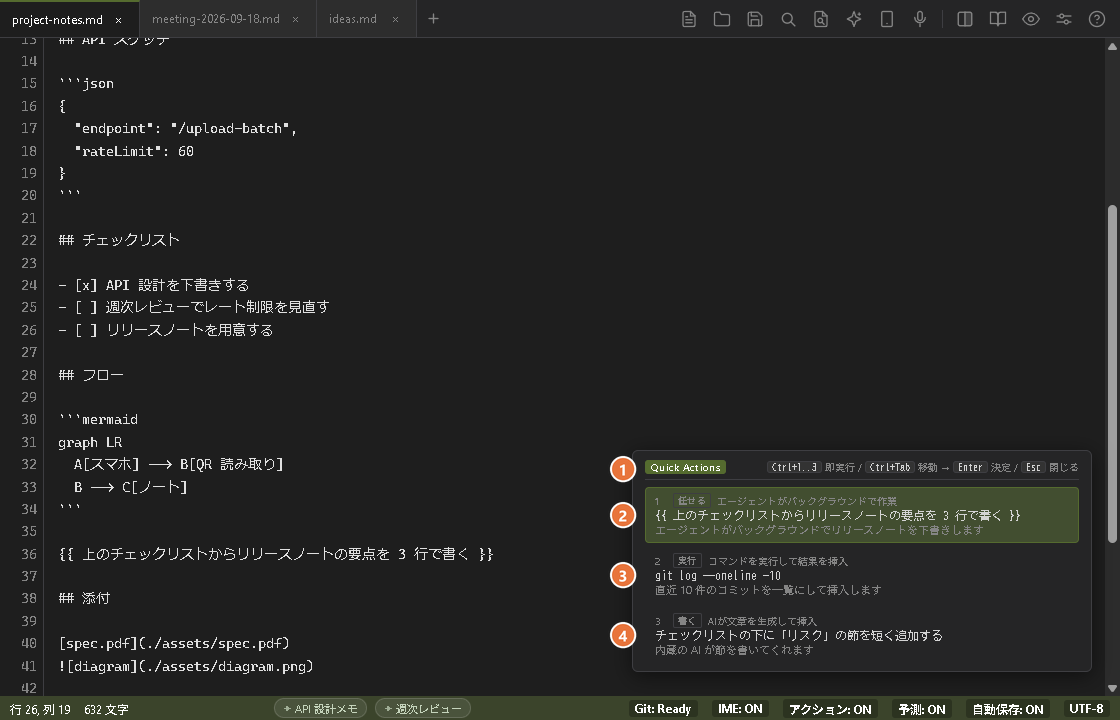Screen dimensions: 1120x720
Task: Click the [spec.pdf](./assets/spec.pdf) link line
Action: (x=174, y=643)
